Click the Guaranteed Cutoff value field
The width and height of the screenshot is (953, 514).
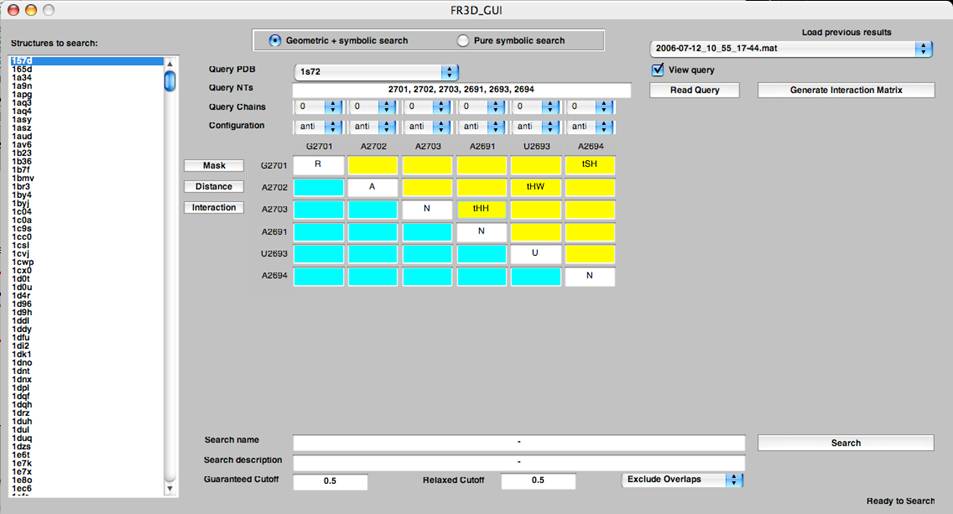coord(330,481)
